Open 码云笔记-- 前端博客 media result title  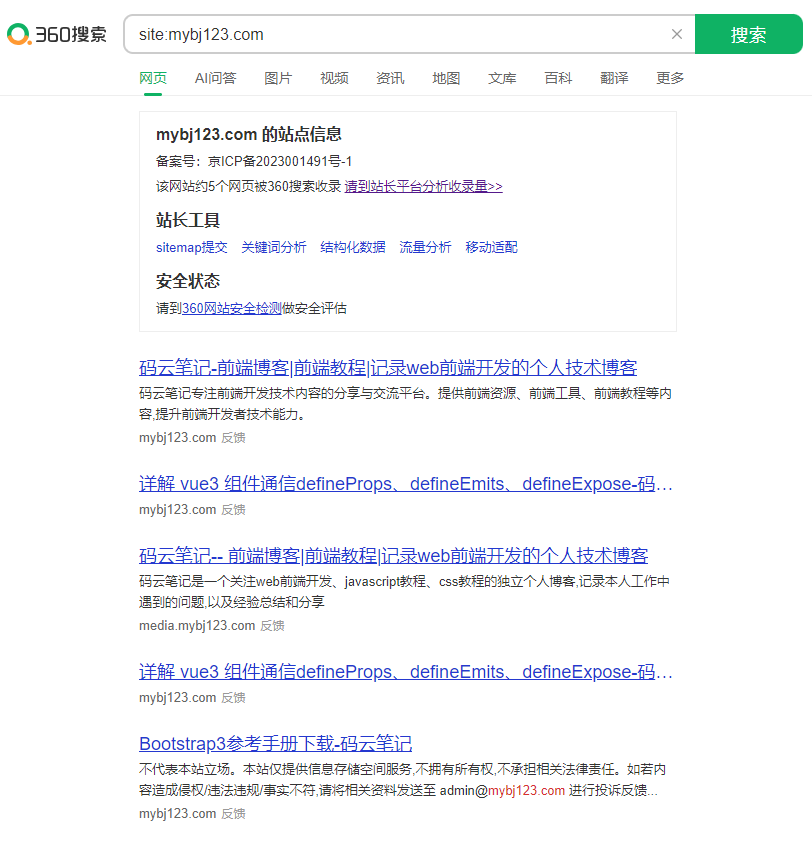click(394, 555)
